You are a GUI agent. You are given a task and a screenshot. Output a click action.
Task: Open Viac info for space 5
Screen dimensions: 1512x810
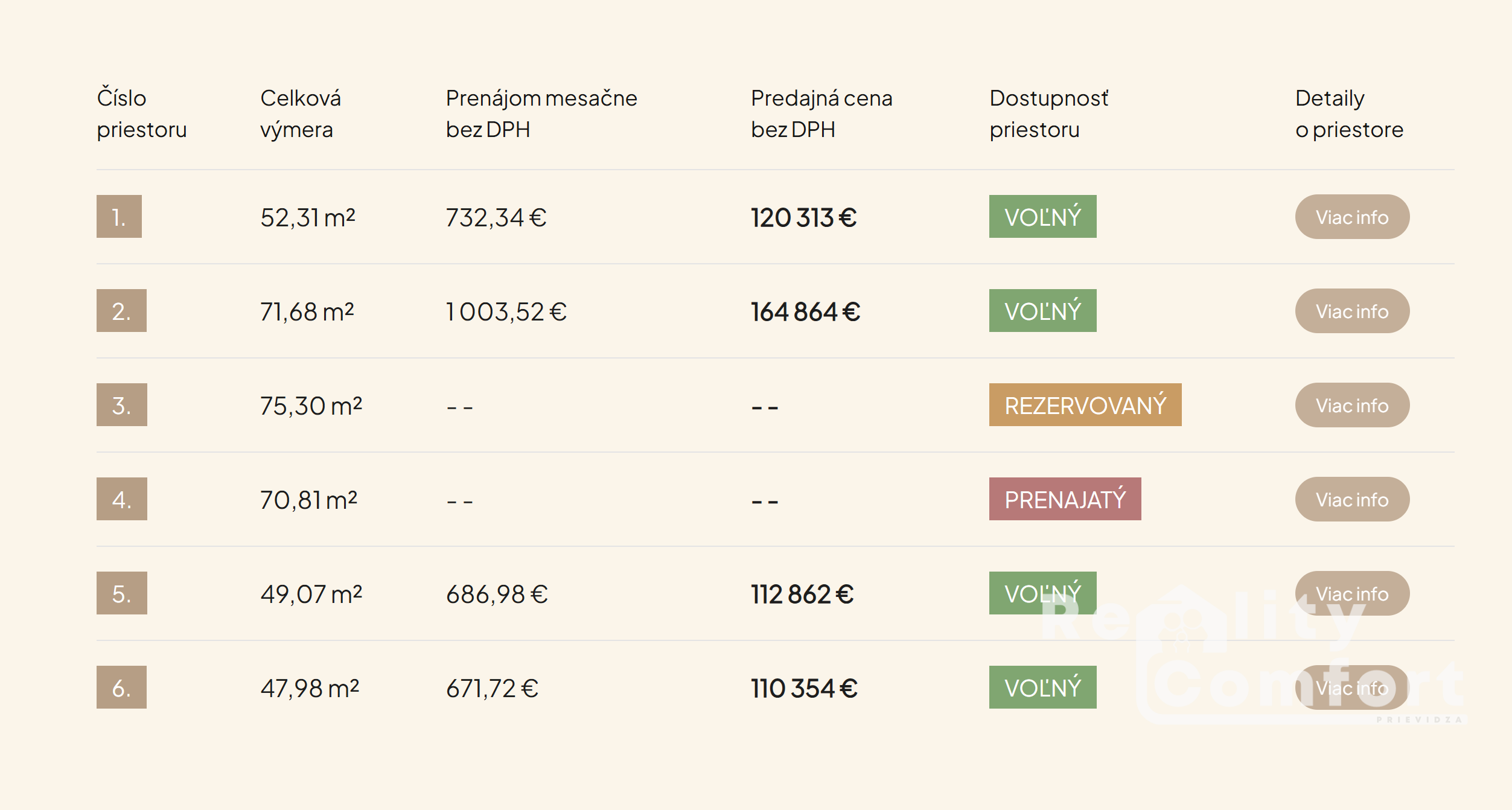point(1351,593)
